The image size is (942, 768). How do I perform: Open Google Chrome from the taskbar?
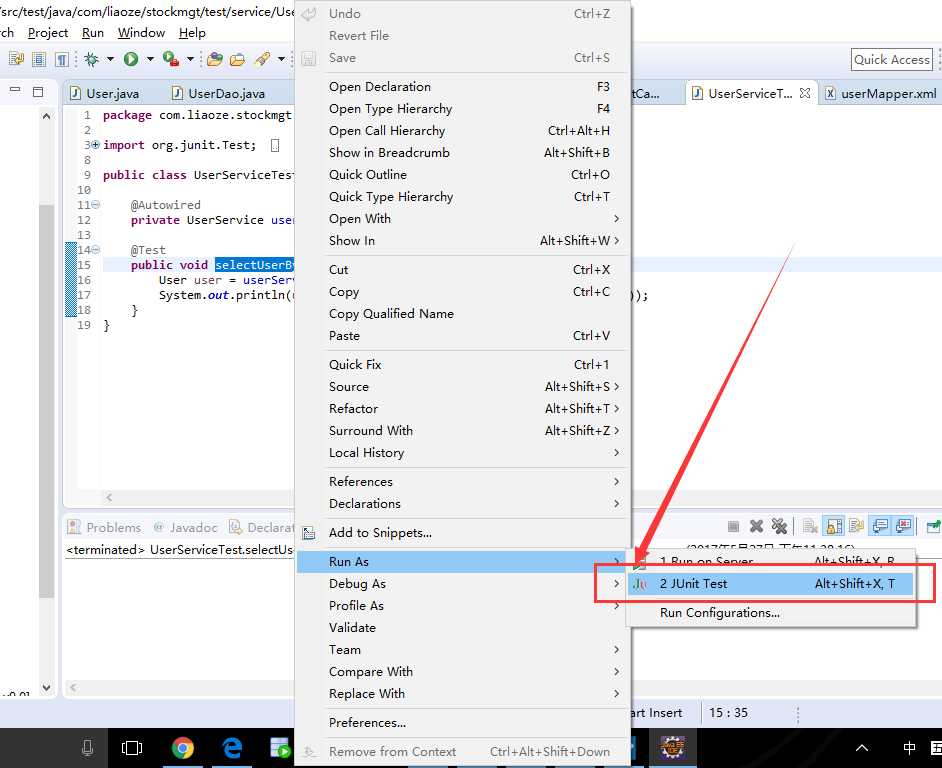[x=182, y=748]
